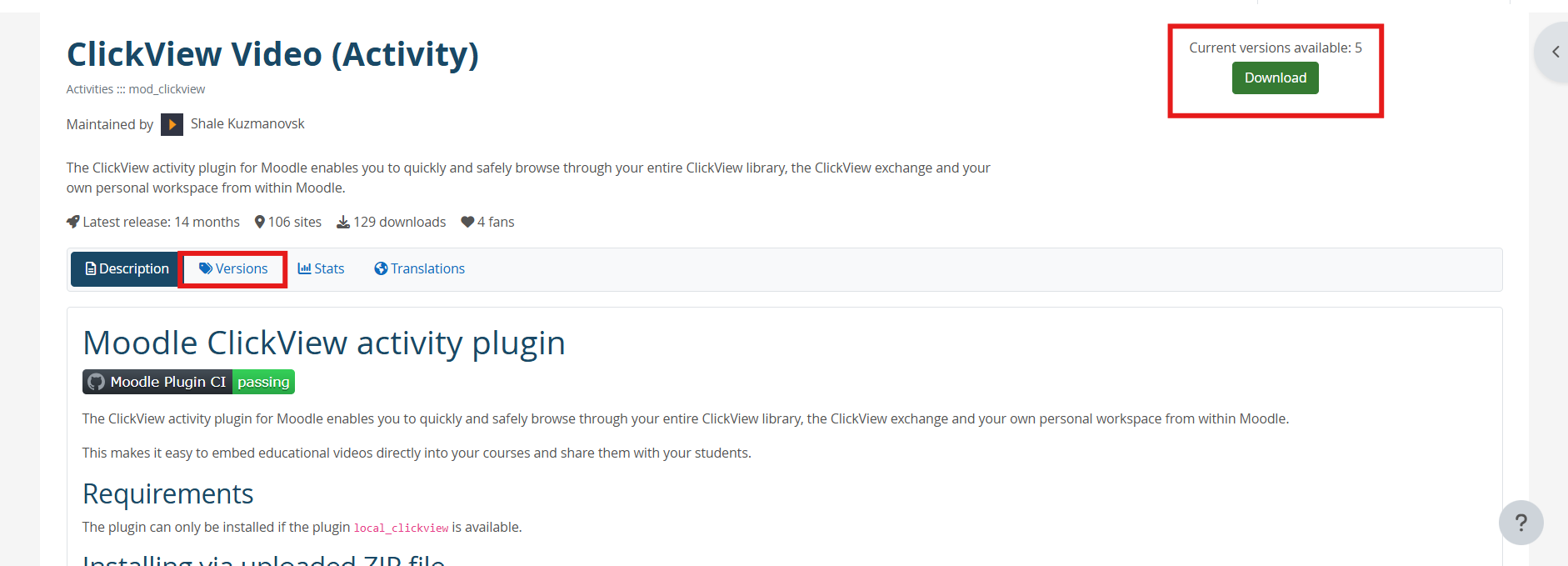Click the Moodle Plugin CI passing badge
This screenshot has width=1568, height=566.
click(x=188, y=382)
